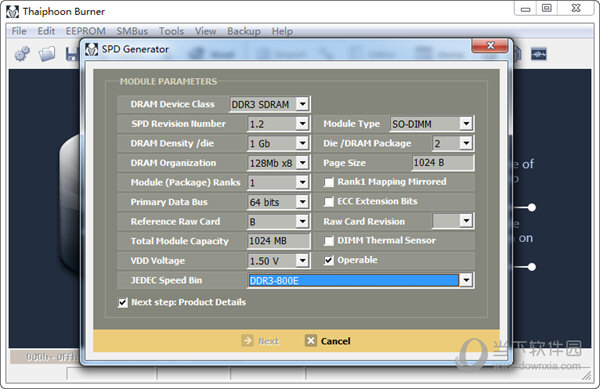Expand JEDEC Speed Bin dropdown
Image resolution: width=600 pixels, height=389 pixels.
tap(466, 280)
